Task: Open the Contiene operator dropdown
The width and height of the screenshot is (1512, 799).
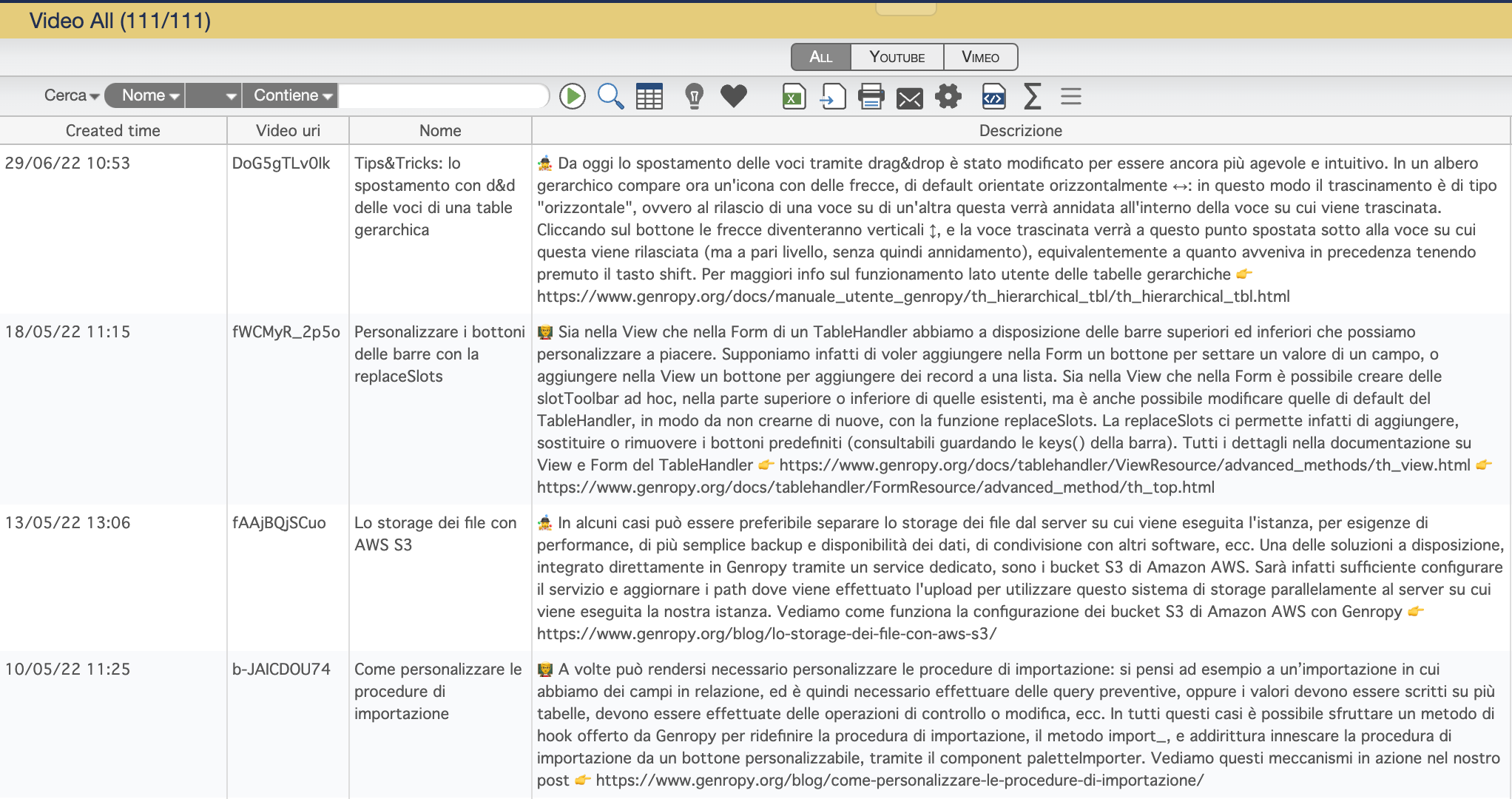Action: pos(292,95)
